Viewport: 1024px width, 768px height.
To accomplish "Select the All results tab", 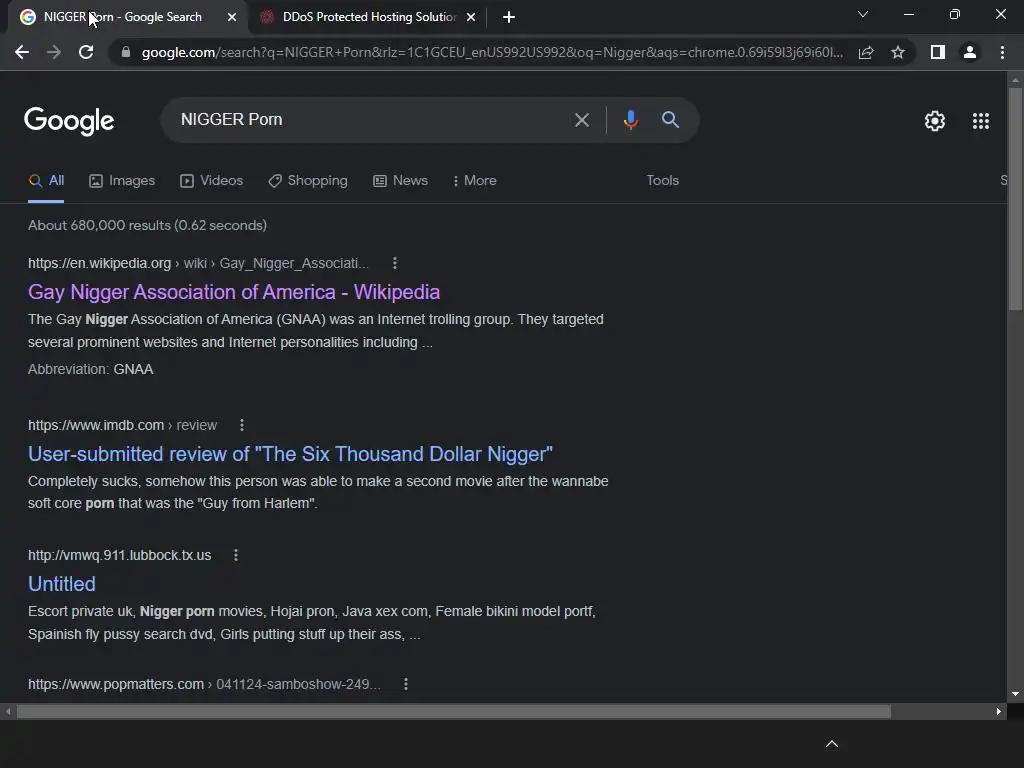I will point(46,181).
